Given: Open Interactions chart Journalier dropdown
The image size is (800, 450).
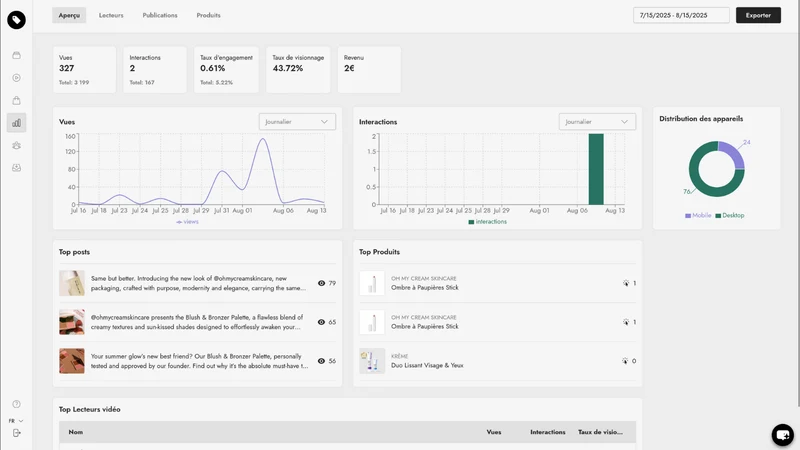Looking at the screenshot, I should tap(597, 121).
